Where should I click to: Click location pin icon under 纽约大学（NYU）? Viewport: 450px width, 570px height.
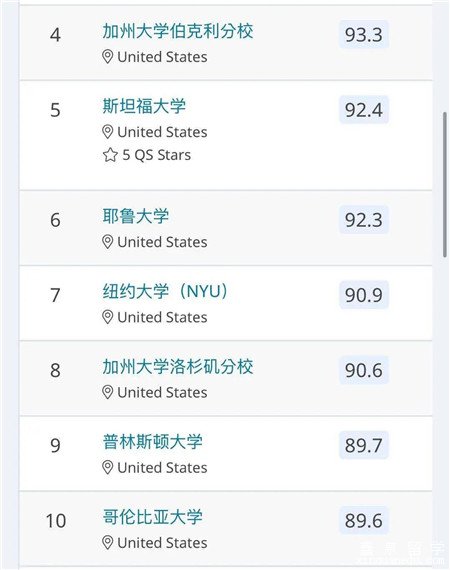(107, 317)
